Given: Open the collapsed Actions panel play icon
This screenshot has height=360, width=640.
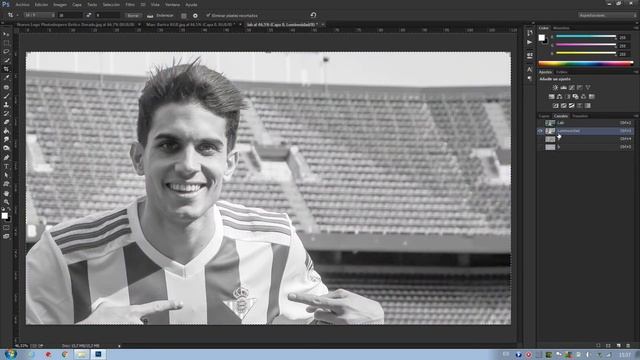Looking at the screenshot, I should (x=529, y=42).
